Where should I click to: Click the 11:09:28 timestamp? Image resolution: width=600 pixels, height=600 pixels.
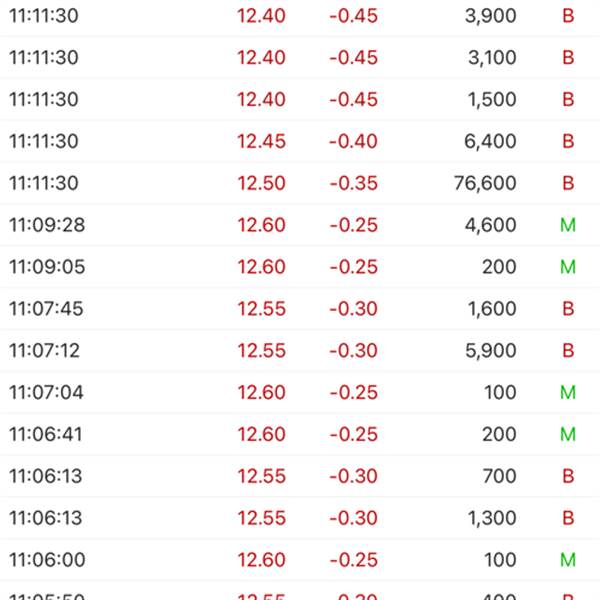coord(47,225)
